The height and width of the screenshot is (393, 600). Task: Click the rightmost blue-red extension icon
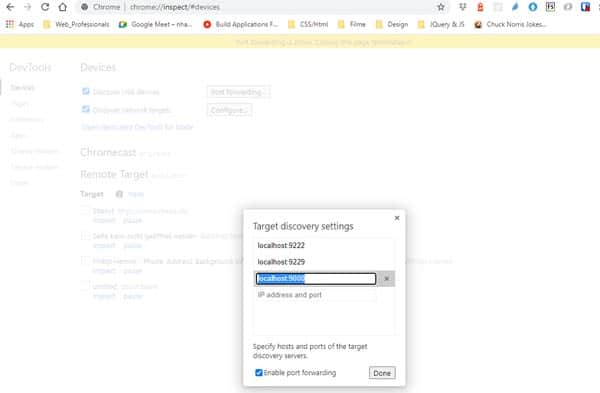click(x=585, y=7)
